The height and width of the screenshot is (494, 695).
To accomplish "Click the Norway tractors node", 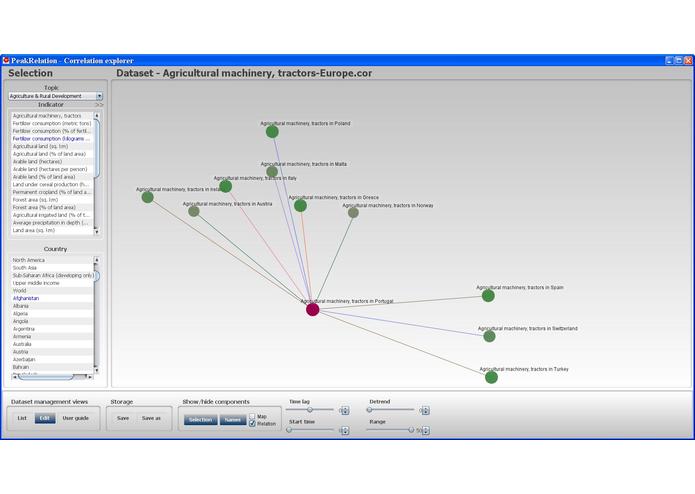I will point(353,213).
